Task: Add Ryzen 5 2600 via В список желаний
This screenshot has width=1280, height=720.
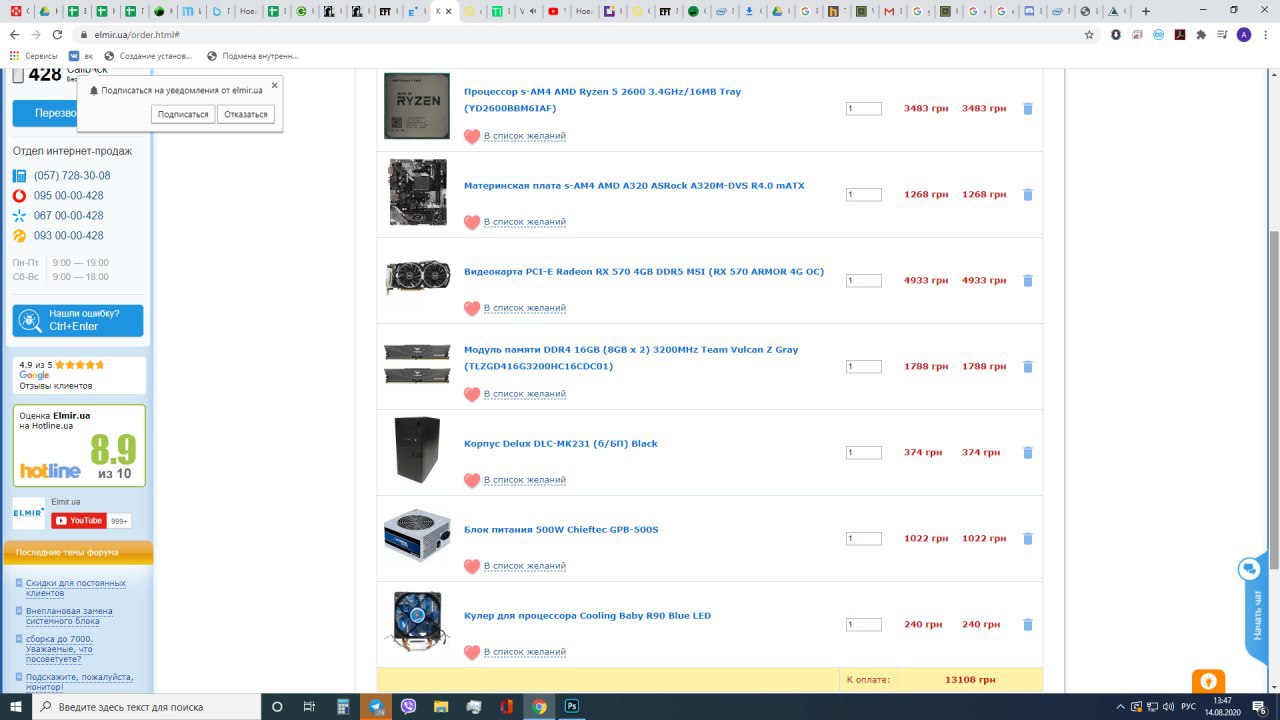Action: (525, 136)
